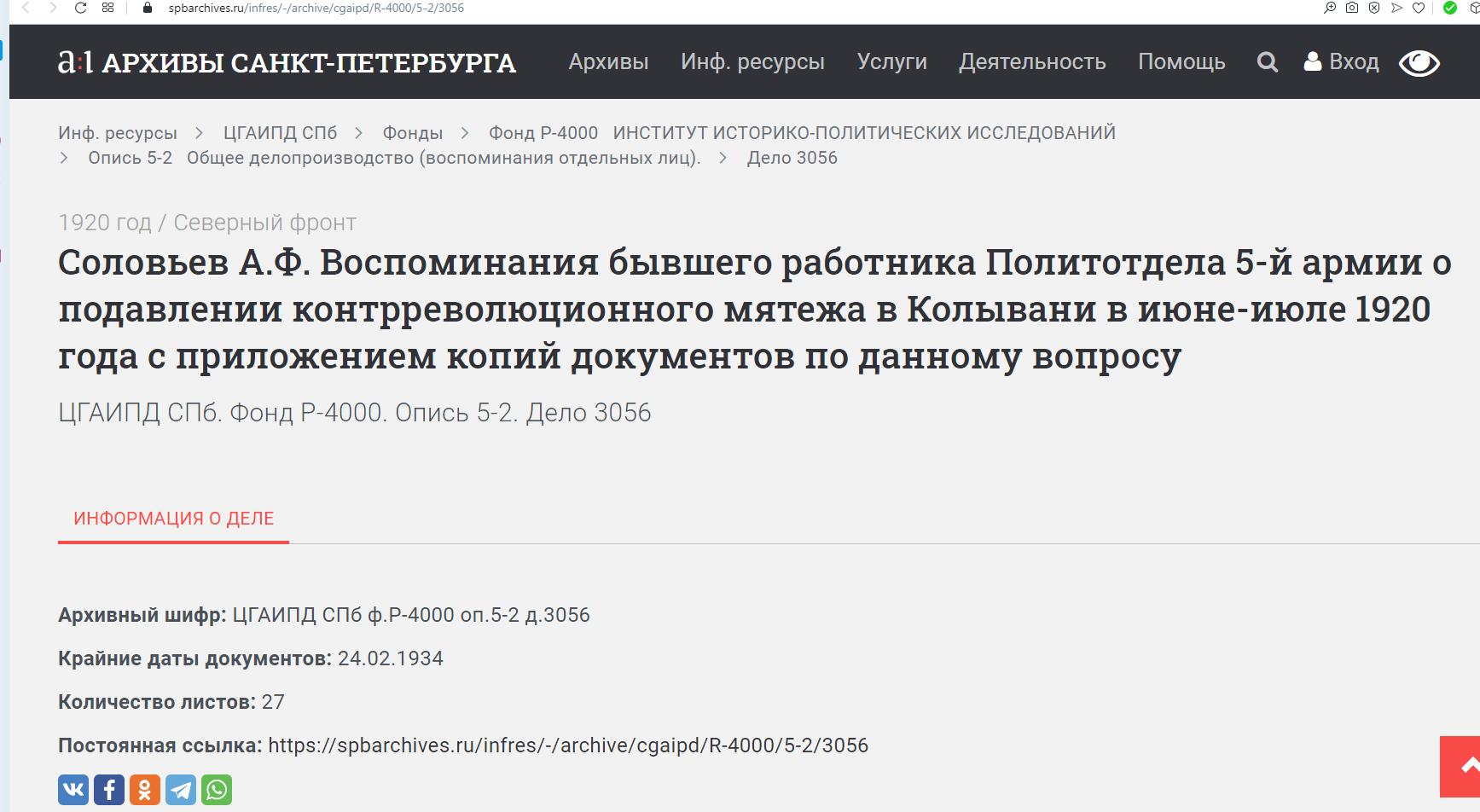Expand the Деятельность menu
The height and width of the screenshot is (812, 1480).
pos(1032,62)
